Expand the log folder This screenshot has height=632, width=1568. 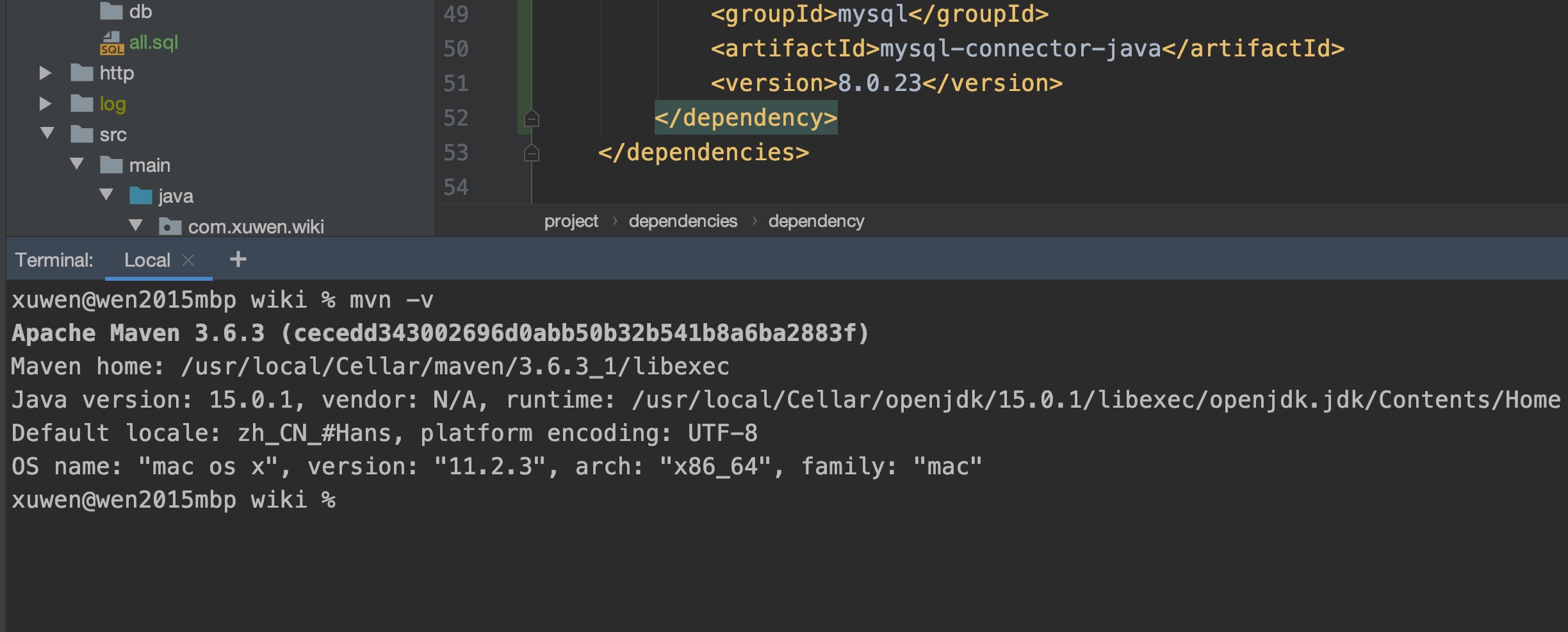pos(45,104)
